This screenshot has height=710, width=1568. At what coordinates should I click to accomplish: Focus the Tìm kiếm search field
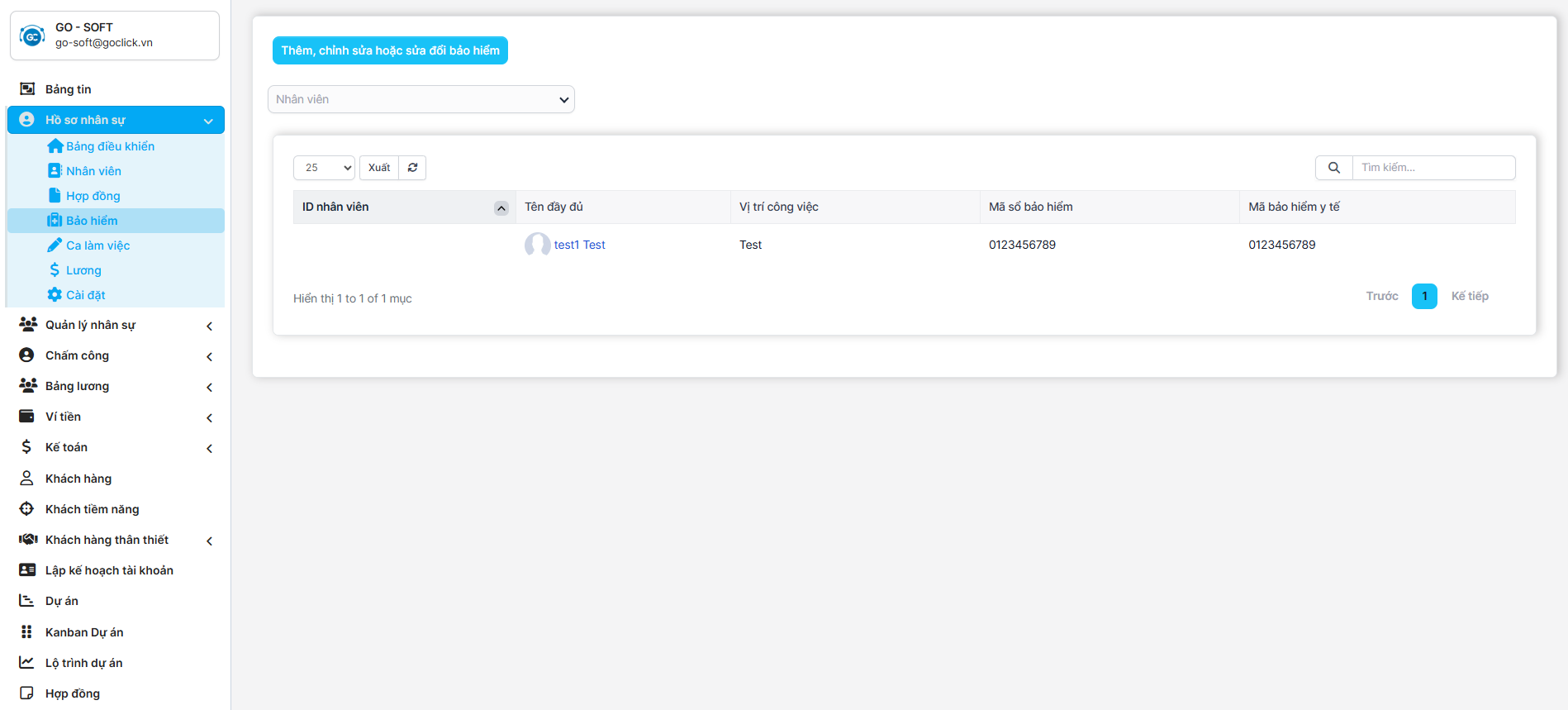(x=1433, y=168)
